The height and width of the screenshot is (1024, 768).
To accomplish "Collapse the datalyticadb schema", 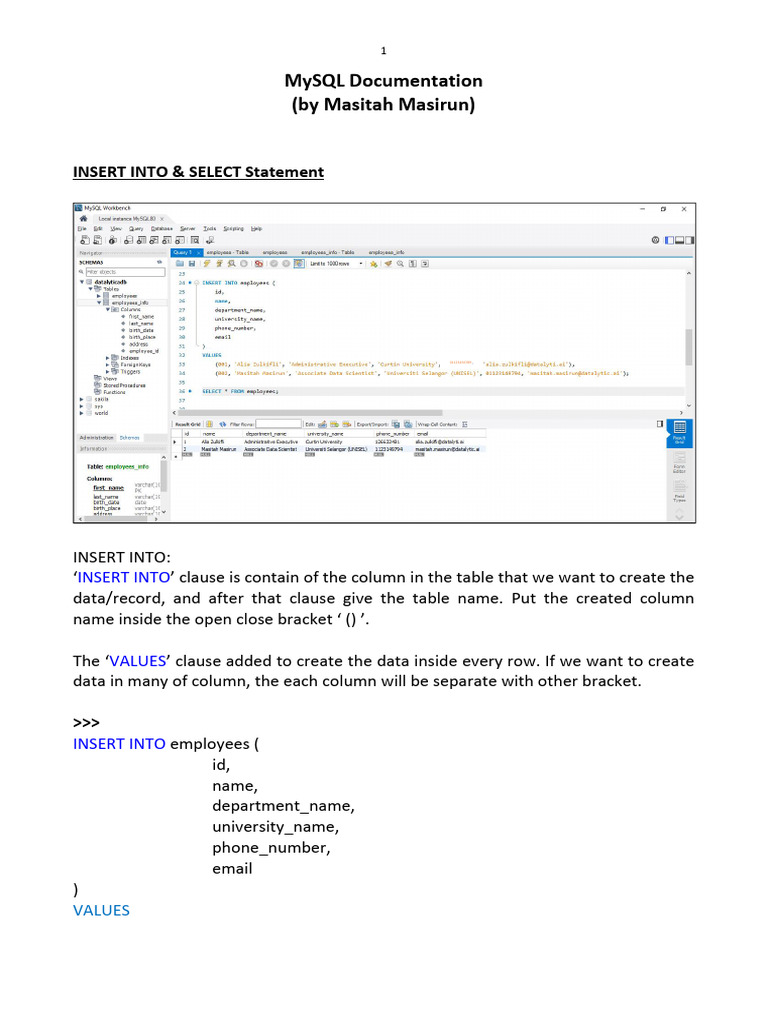I will coord(82,282).
